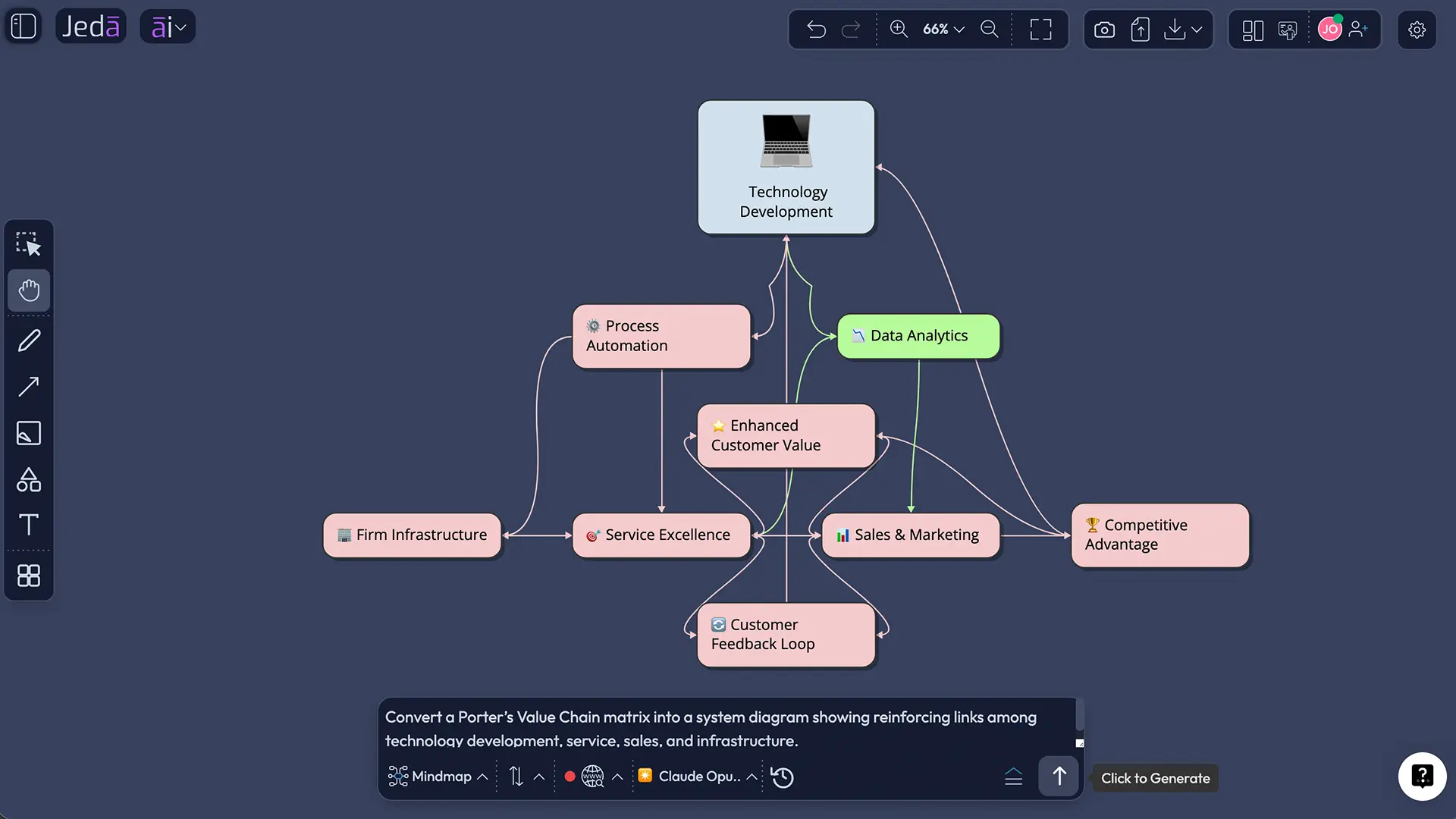Select the Competitive Advantage node
Screen dimensions: 1456x819
pyautogui.click(x=1160, y=535)
